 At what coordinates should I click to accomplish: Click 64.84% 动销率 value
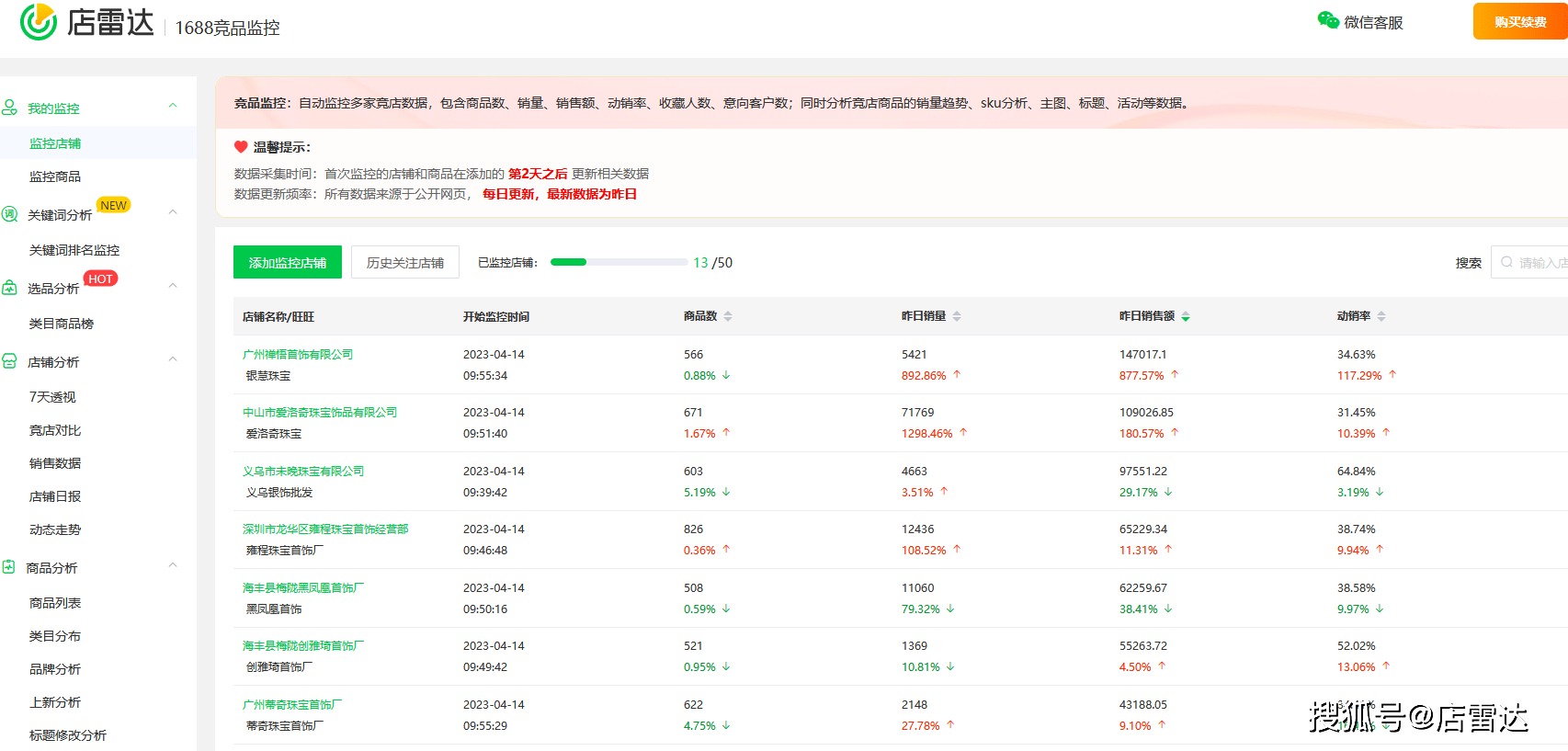click(1356, 471)
